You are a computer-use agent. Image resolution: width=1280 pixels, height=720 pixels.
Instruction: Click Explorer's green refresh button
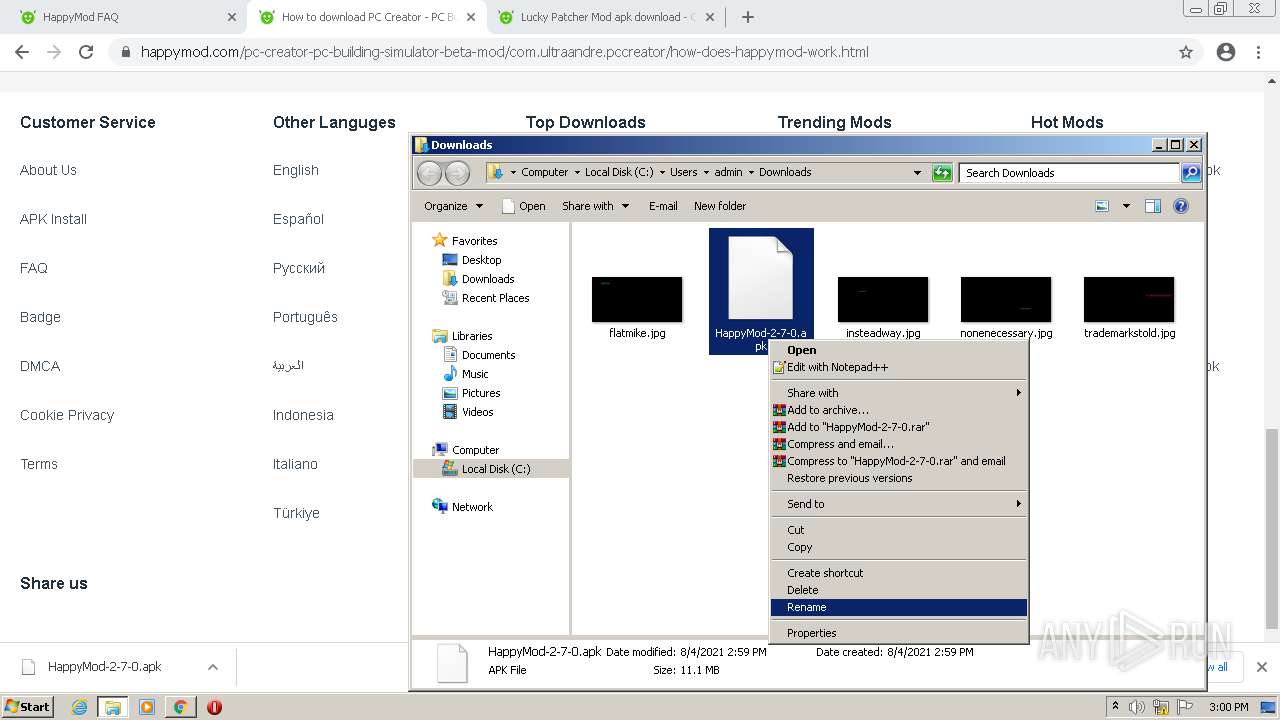[x=942, y=172]
